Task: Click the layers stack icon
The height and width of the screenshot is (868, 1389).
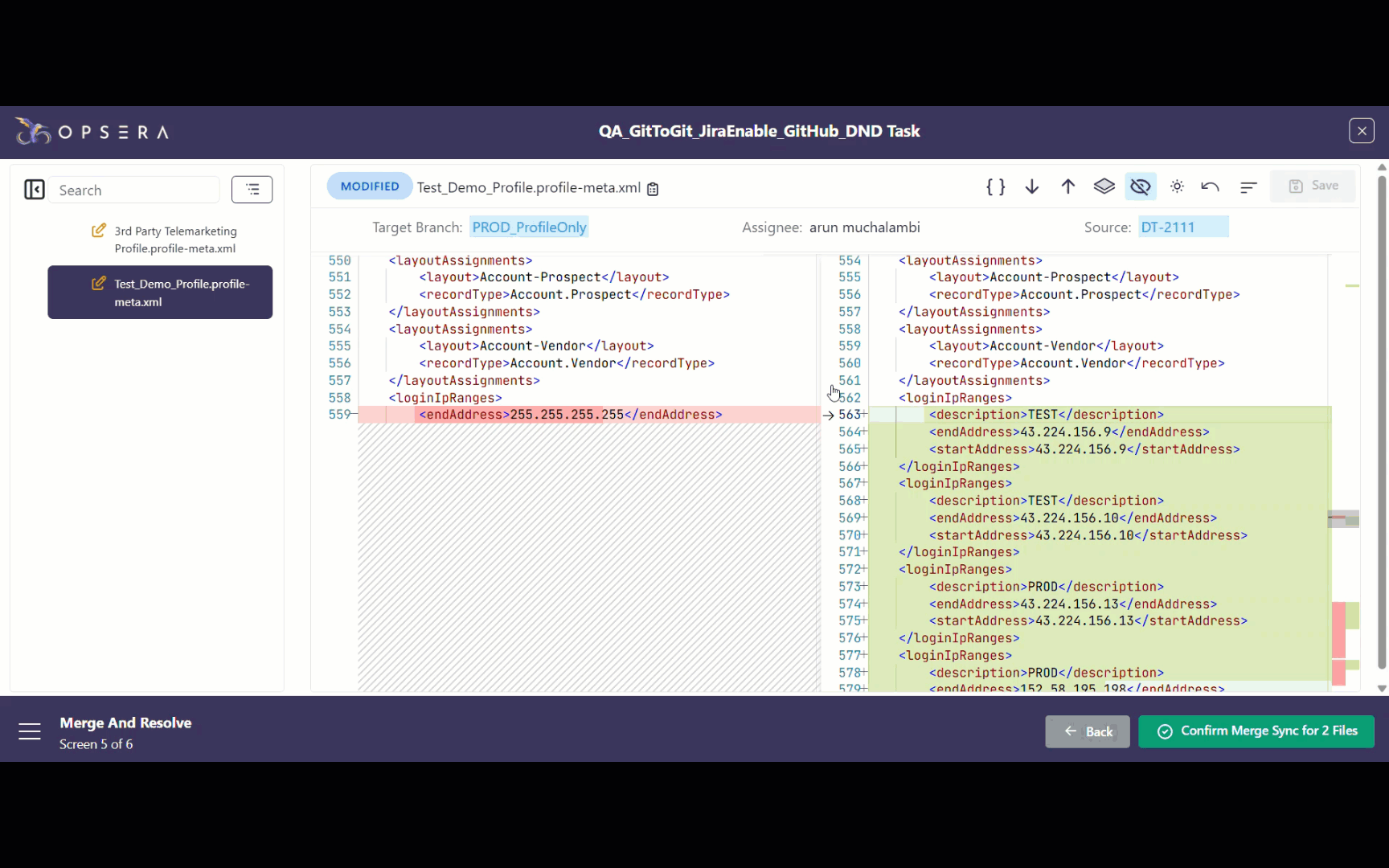Action: click(x=1104, y=187)
